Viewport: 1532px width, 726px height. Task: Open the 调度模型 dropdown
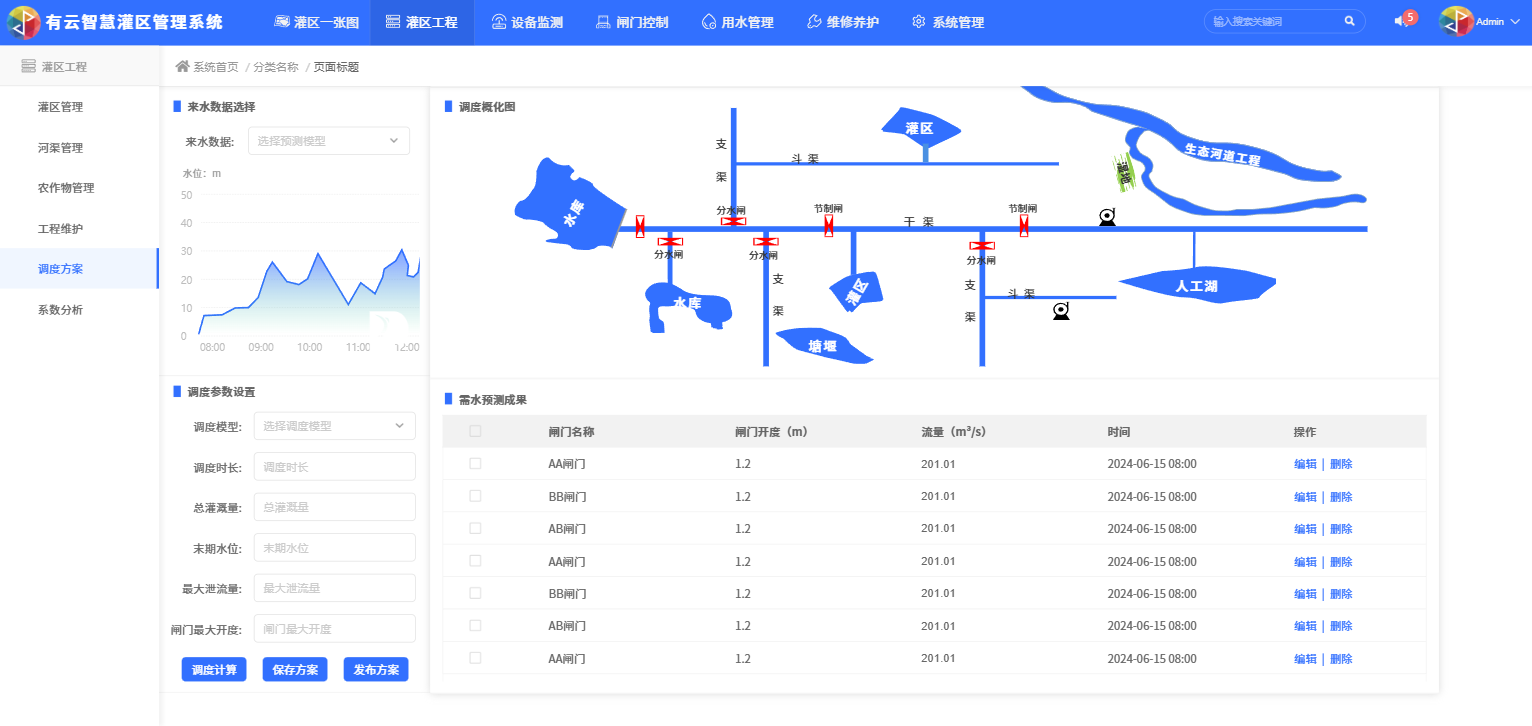point(335,426)
